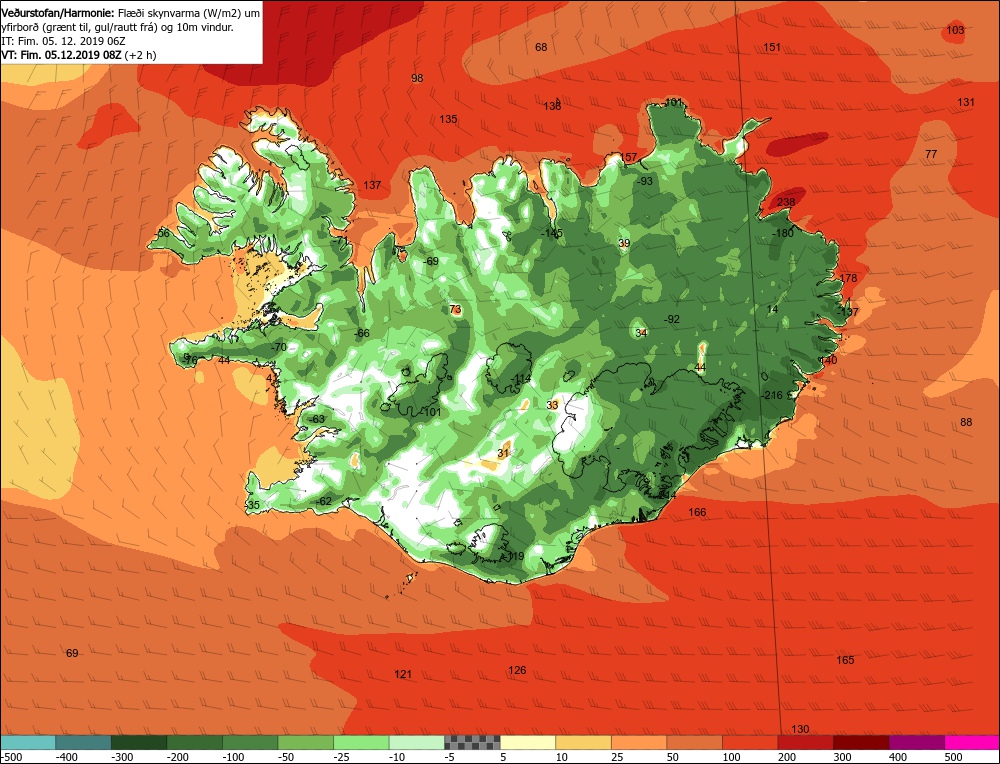Click the flux value '166' off the southeast coast
This screenshot has width=1000, height=764.
[x=697, y=512]
